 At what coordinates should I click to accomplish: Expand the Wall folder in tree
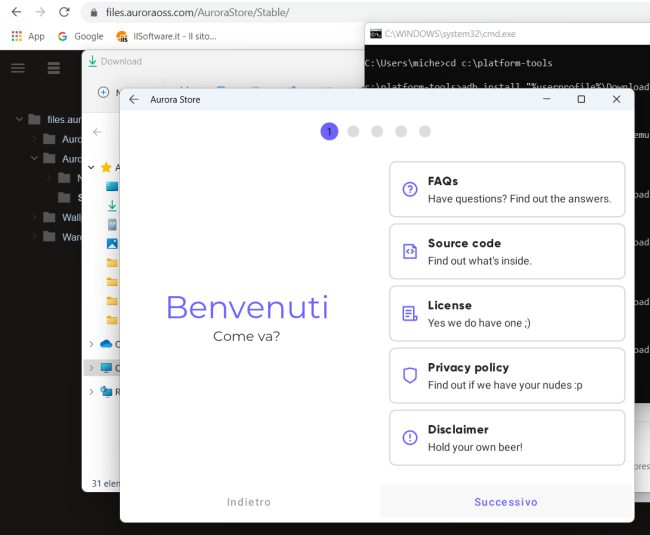34,217
